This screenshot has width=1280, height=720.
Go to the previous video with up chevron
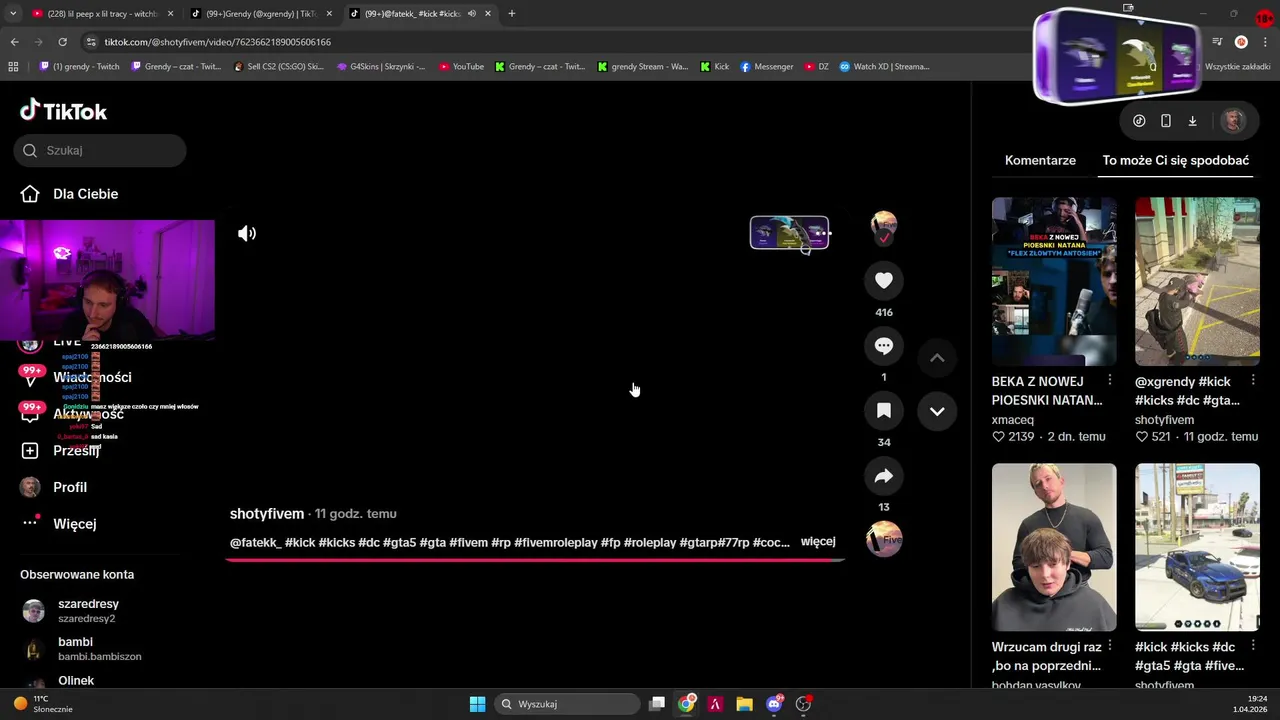click(937, 358)
